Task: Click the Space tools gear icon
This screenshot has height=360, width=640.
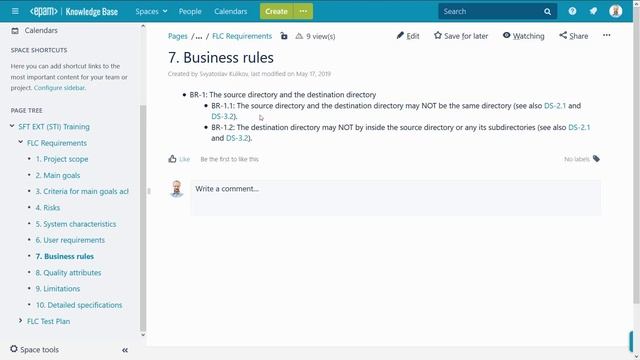Action: 14,349
